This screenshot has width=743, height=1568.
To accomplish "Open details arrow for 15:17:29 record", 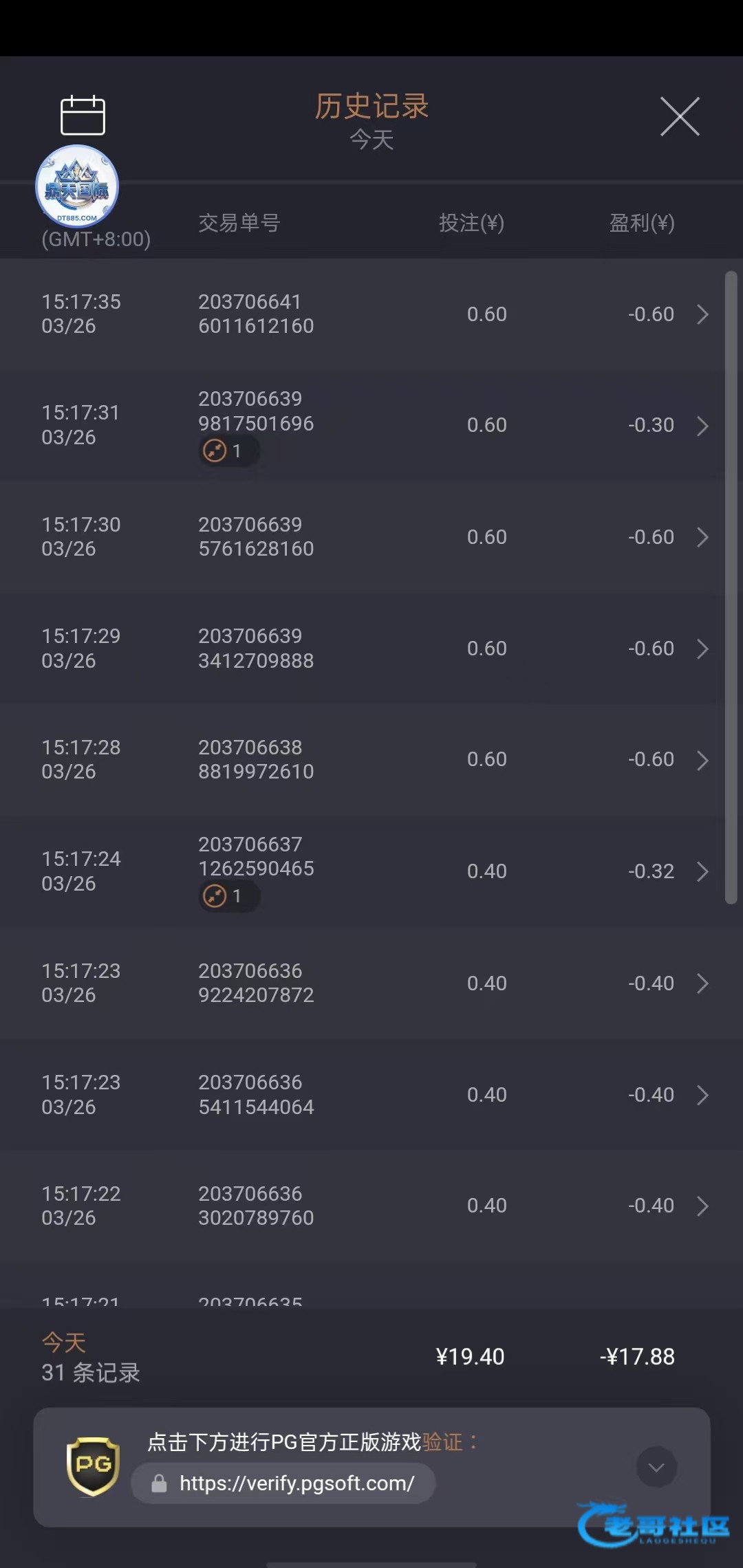I will click(x=702, y=649).
